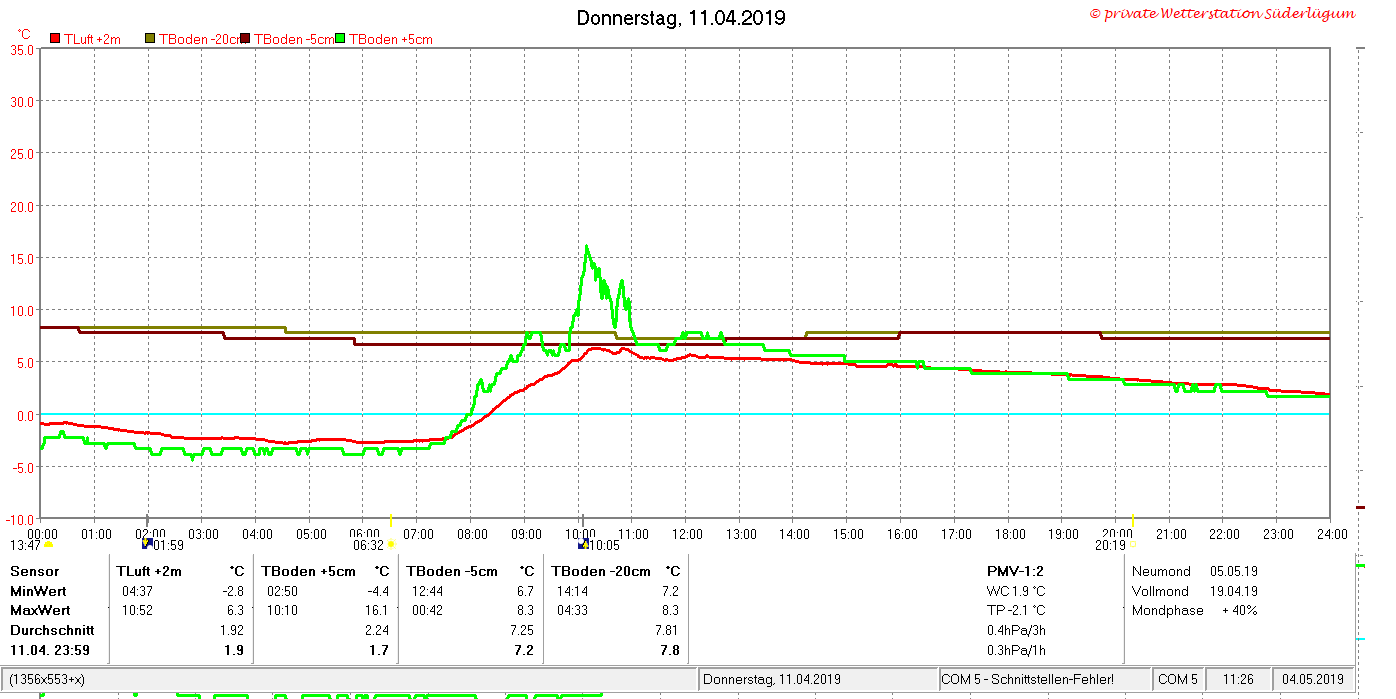
Task: Click the COM 5 Schnittstellen-Fehler status panel
Action: coord(1044,679)
